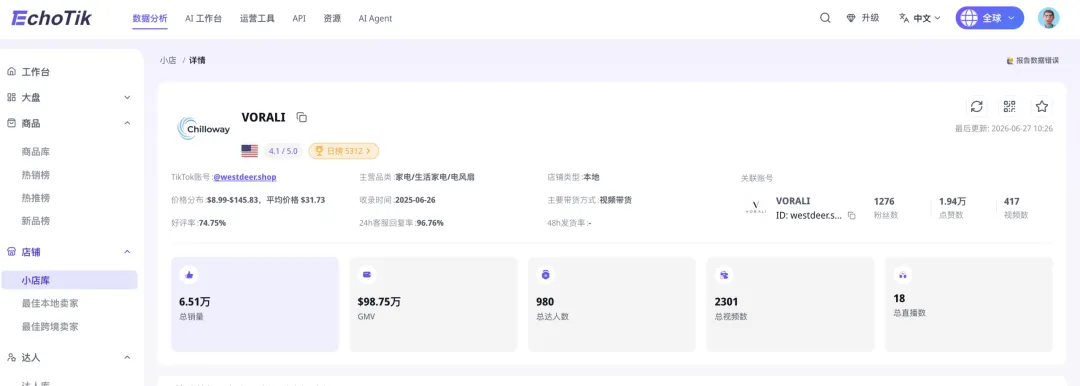Click the 1.94万 点赞数 value

pyautogui.click(x=953, y=201)
